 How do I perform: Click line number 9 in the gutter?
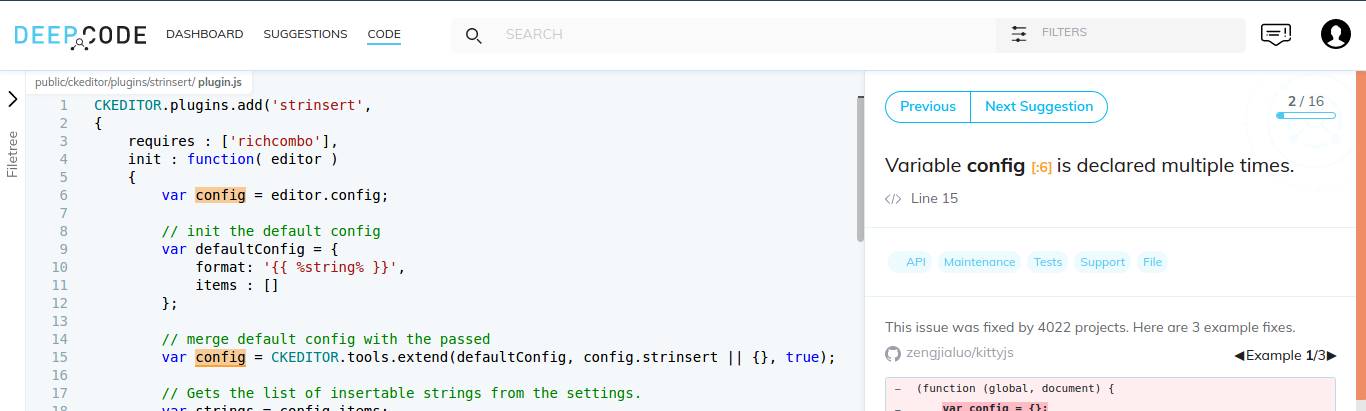(x=63, y=249)
